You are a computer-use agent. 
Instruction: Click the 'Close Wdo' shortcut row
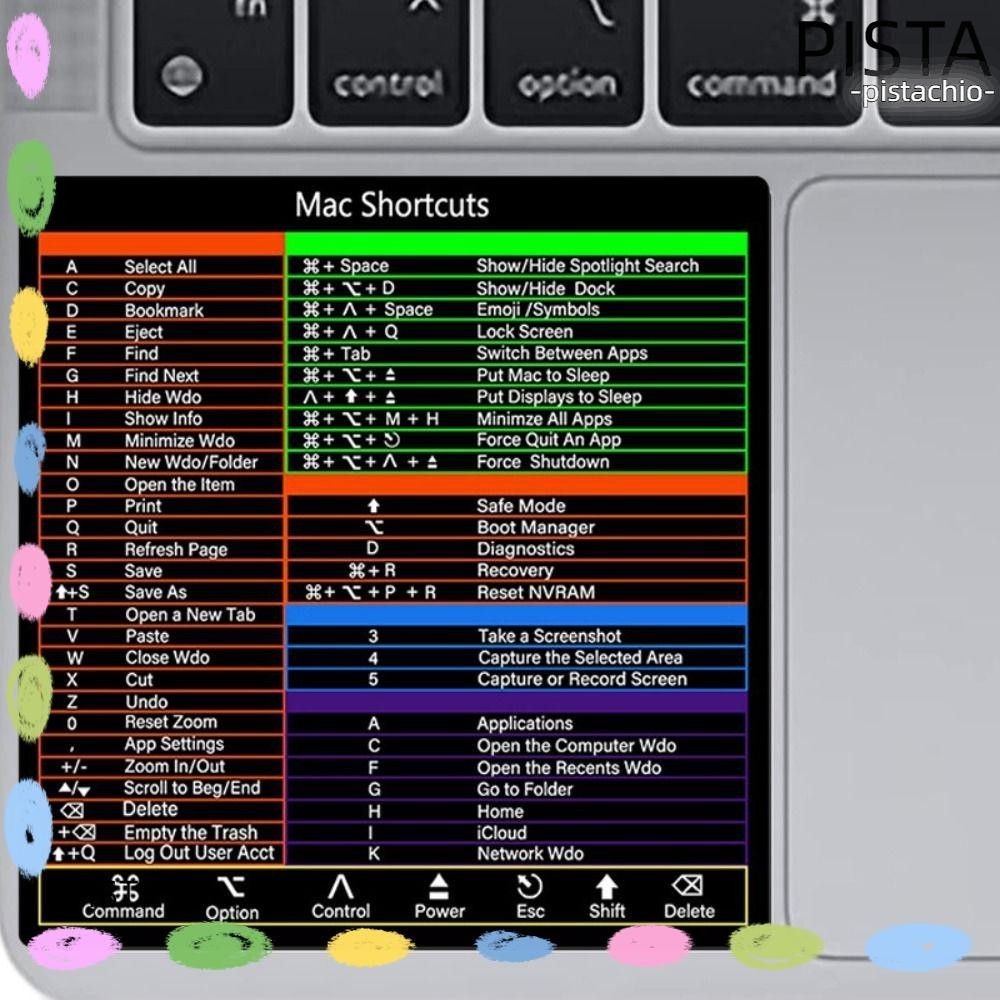click(x=162, y=658)
